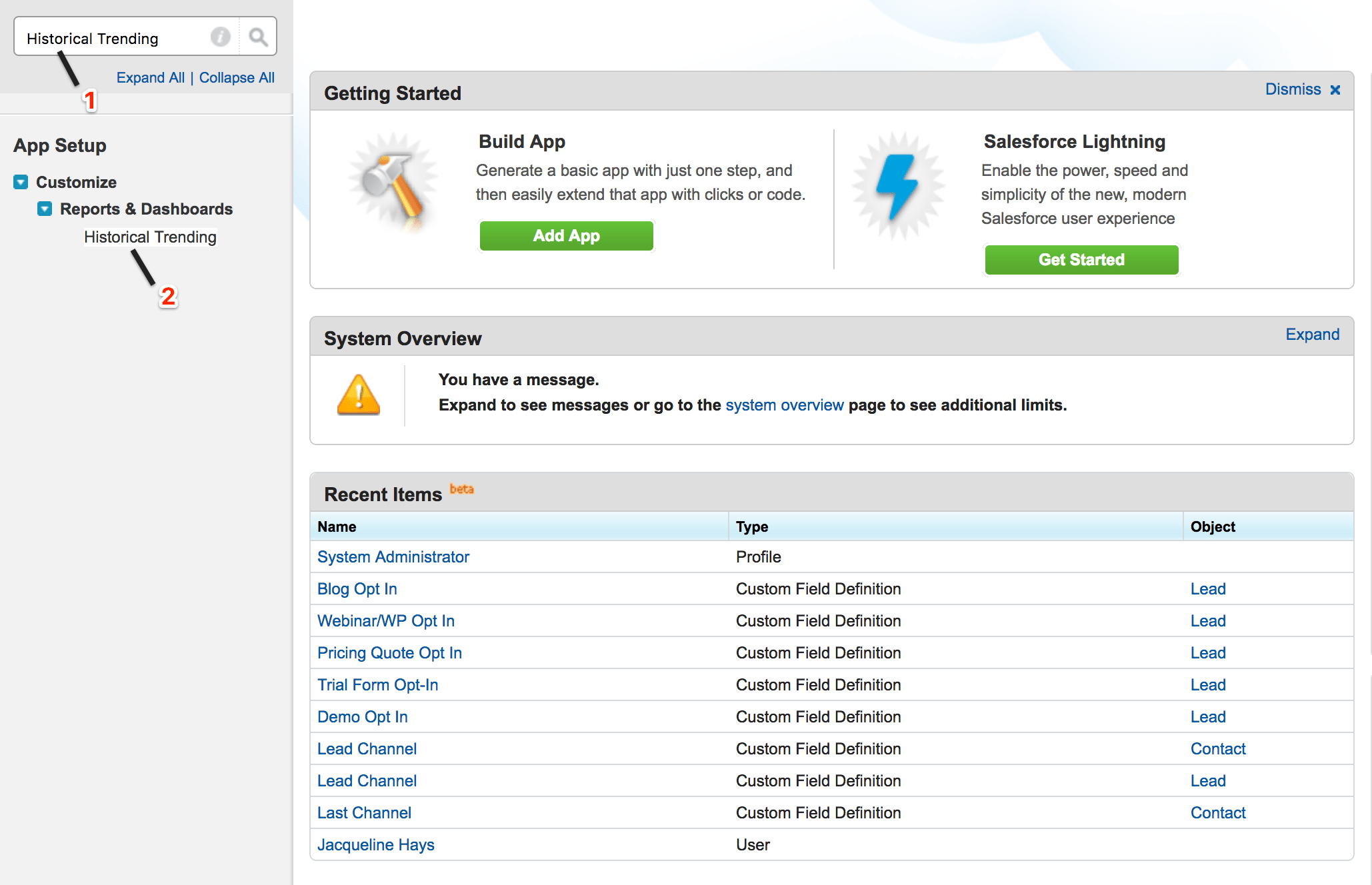The image size is (1372, 885).
Task: Select the Customize tree label
Action: point(76,182)
